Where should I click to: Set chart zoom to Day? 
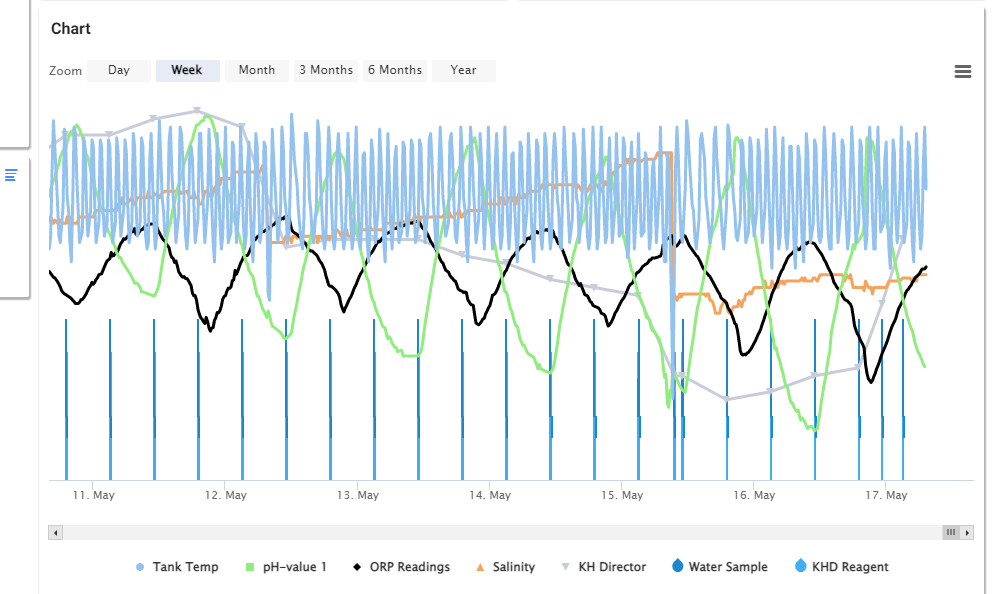click(119, 70)
